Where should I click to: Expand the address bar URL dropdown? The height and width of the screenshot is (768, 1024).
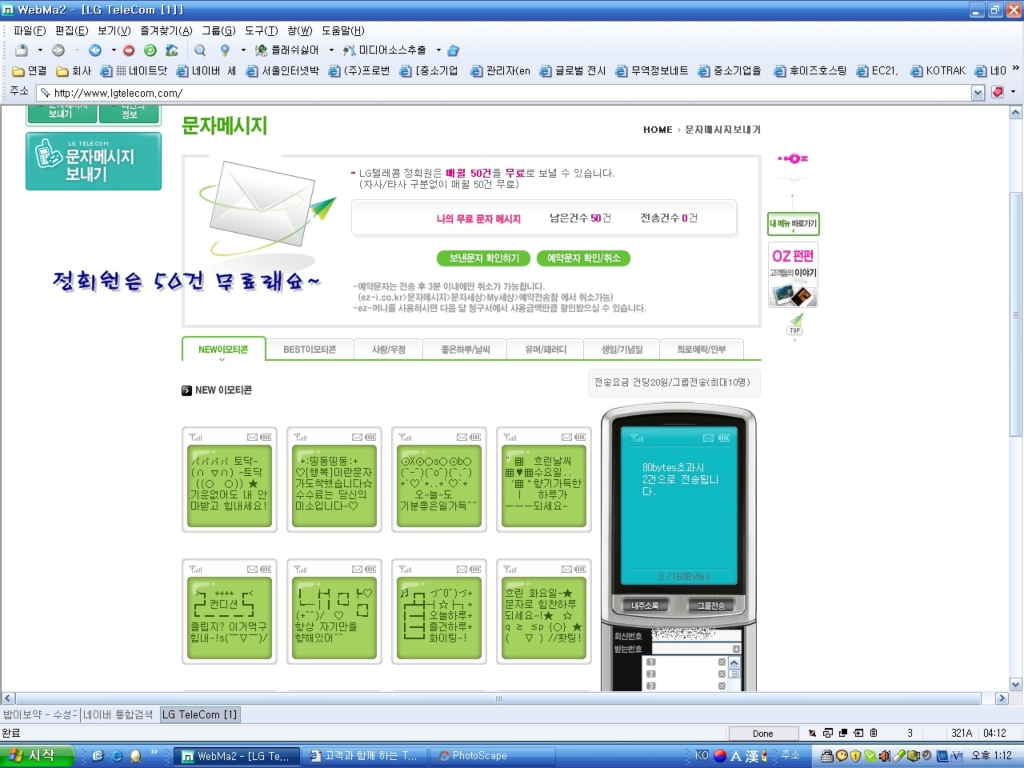[x=978, y=93]
